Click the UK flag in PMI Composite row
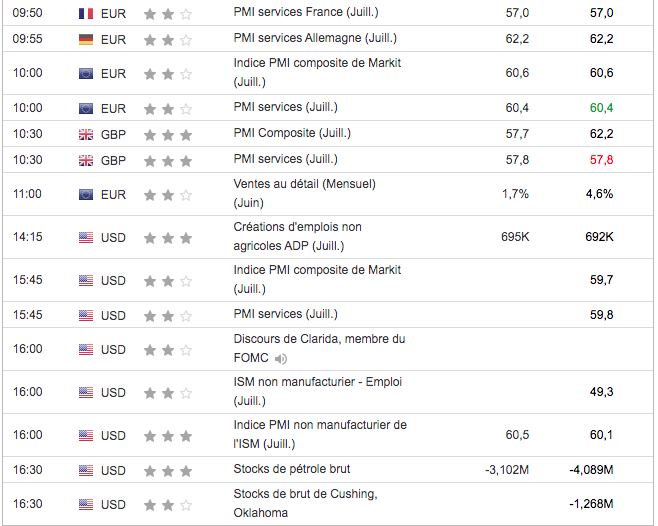 86,134
